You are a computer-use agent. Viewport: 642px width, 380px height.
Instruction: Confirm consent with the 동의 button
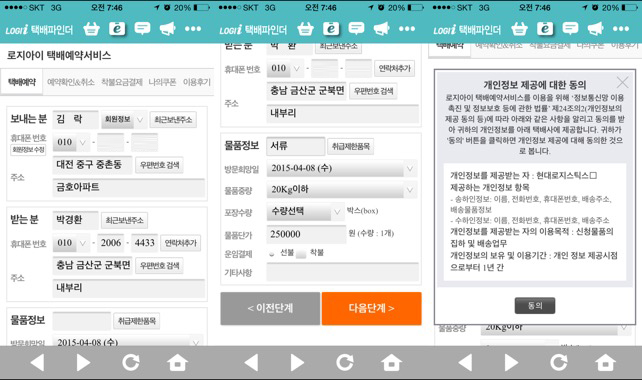(x=535, y=305)
